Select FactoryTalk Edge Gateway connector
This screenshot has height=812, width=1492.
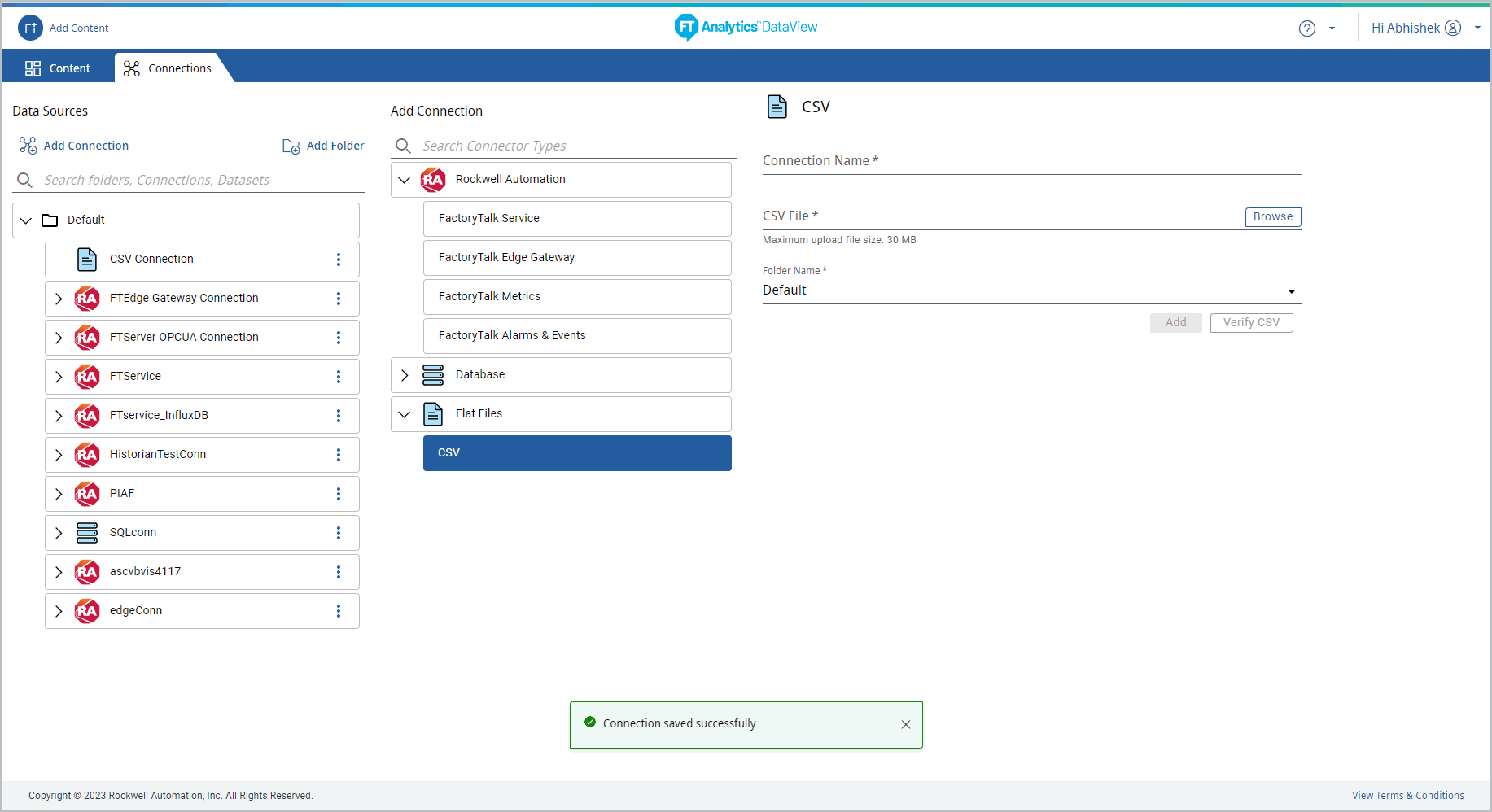[577, 258]
